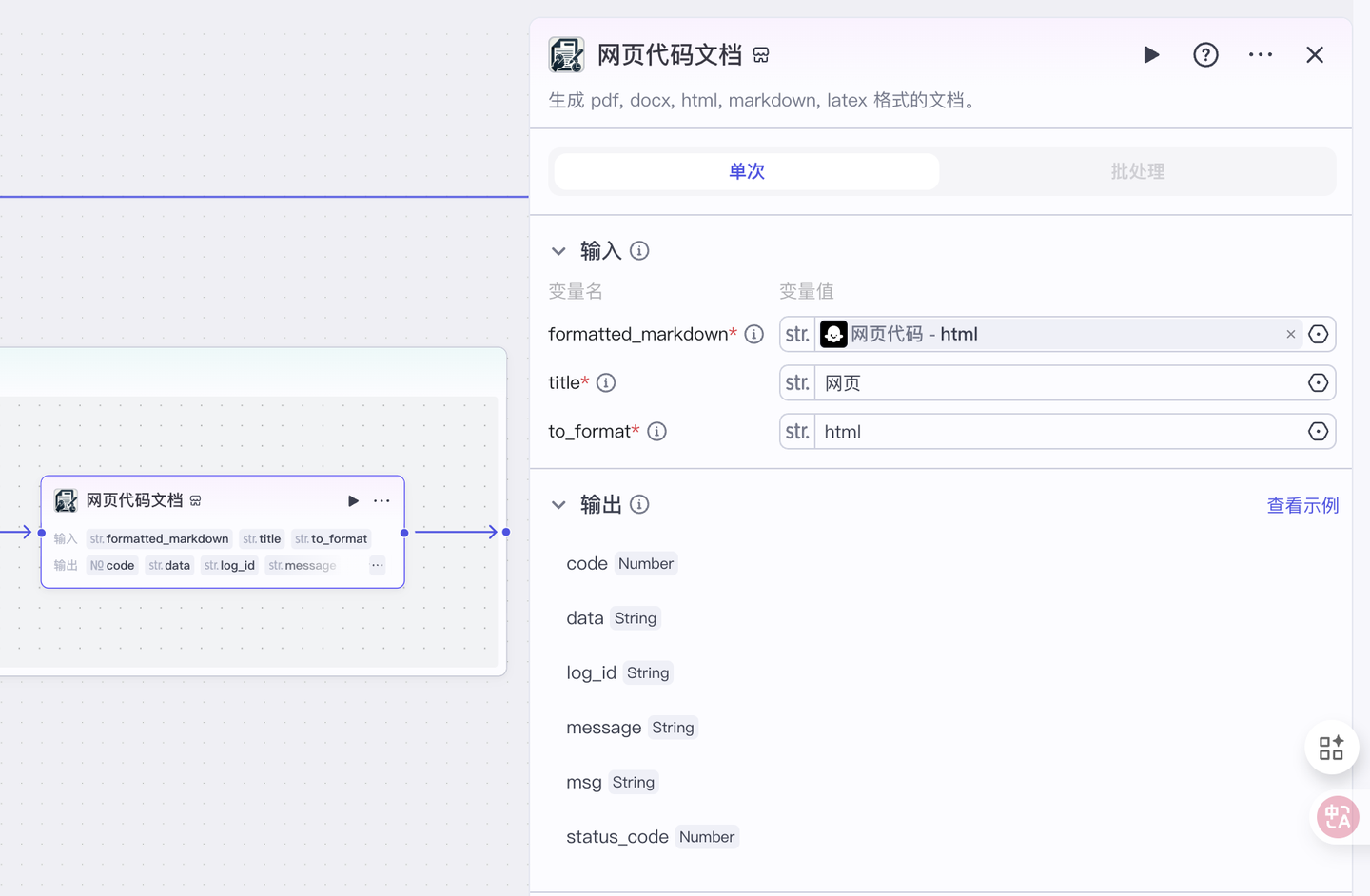
Task: Open variable selector for title field
Action: point(1318,383)
